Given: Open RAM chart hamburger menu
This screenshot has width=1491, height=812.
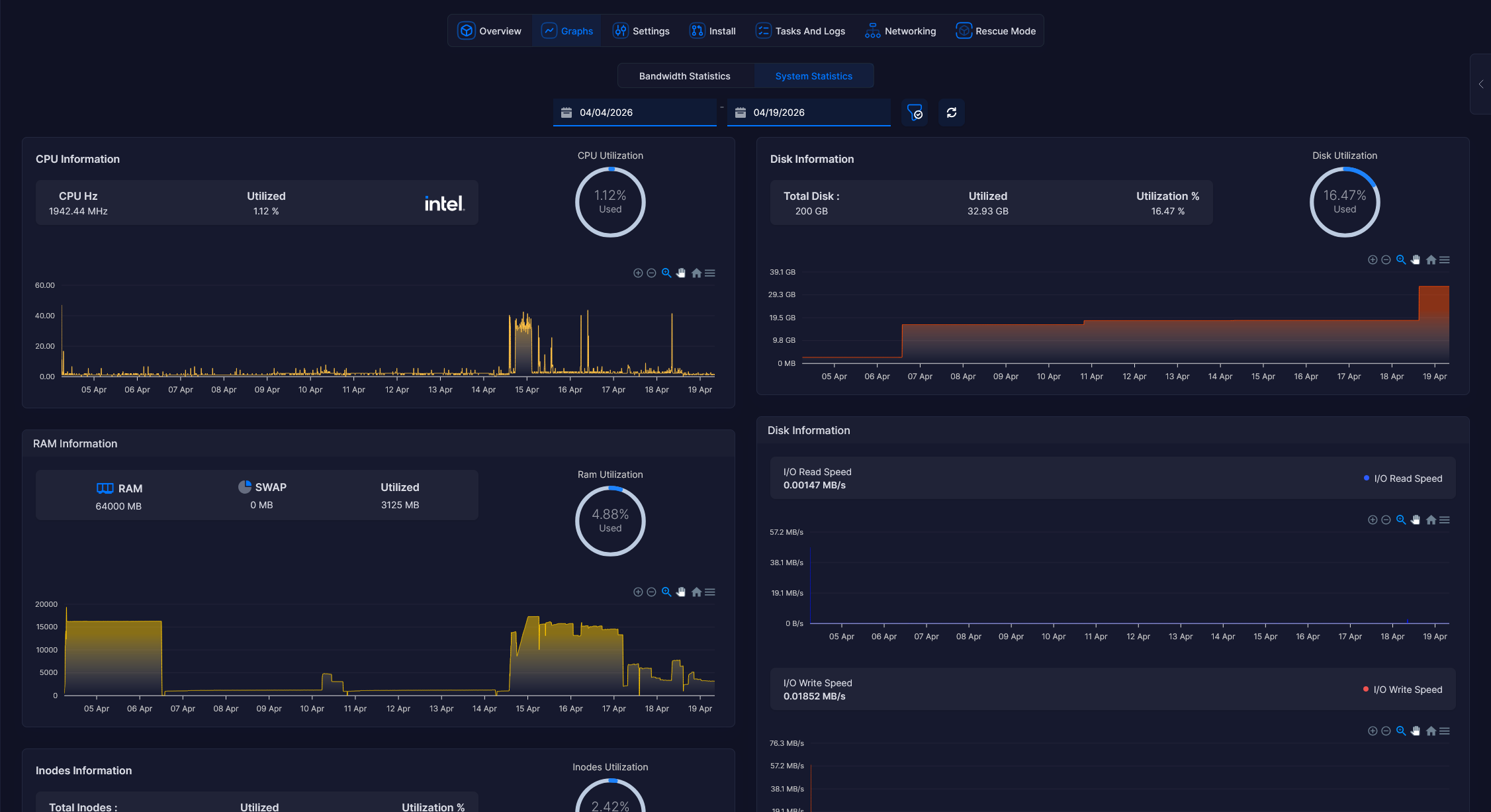Looking at the screenshot, I should coord(710,592).
